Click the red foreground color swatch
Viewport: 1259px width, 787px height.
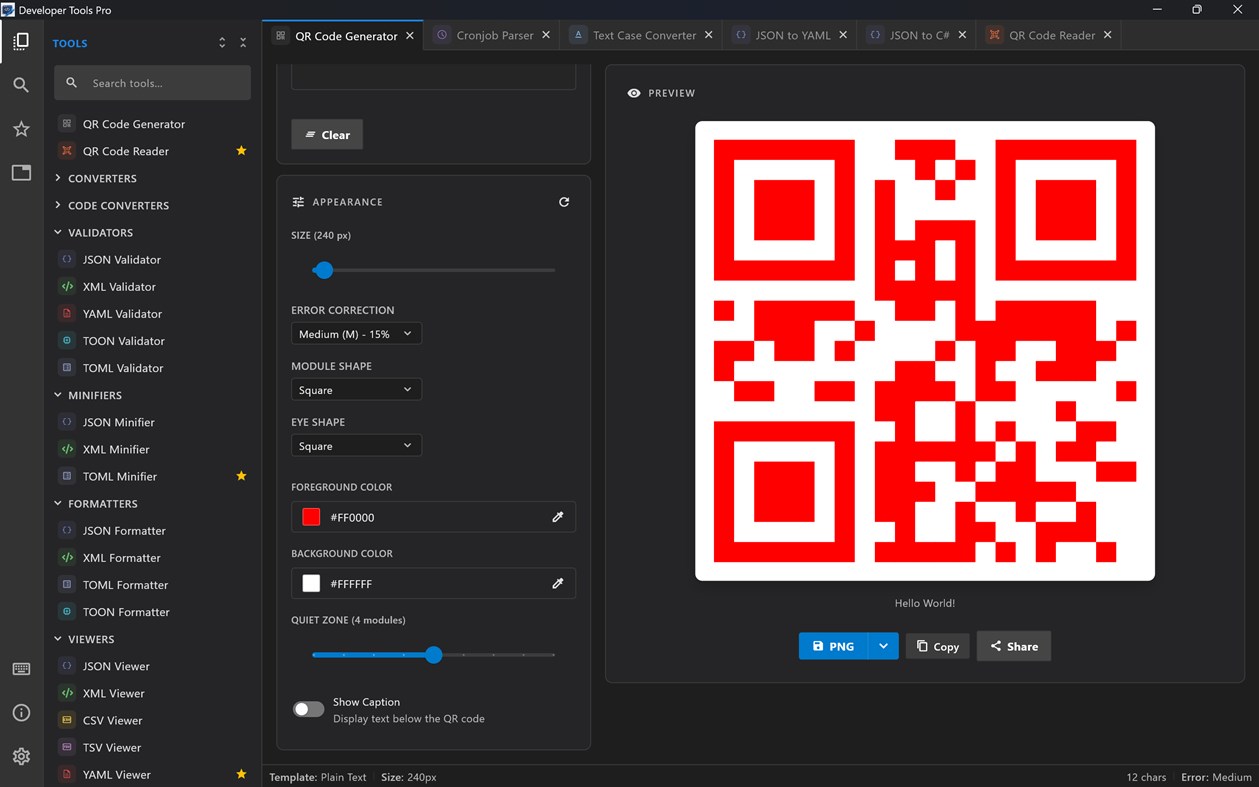(311, 517)
